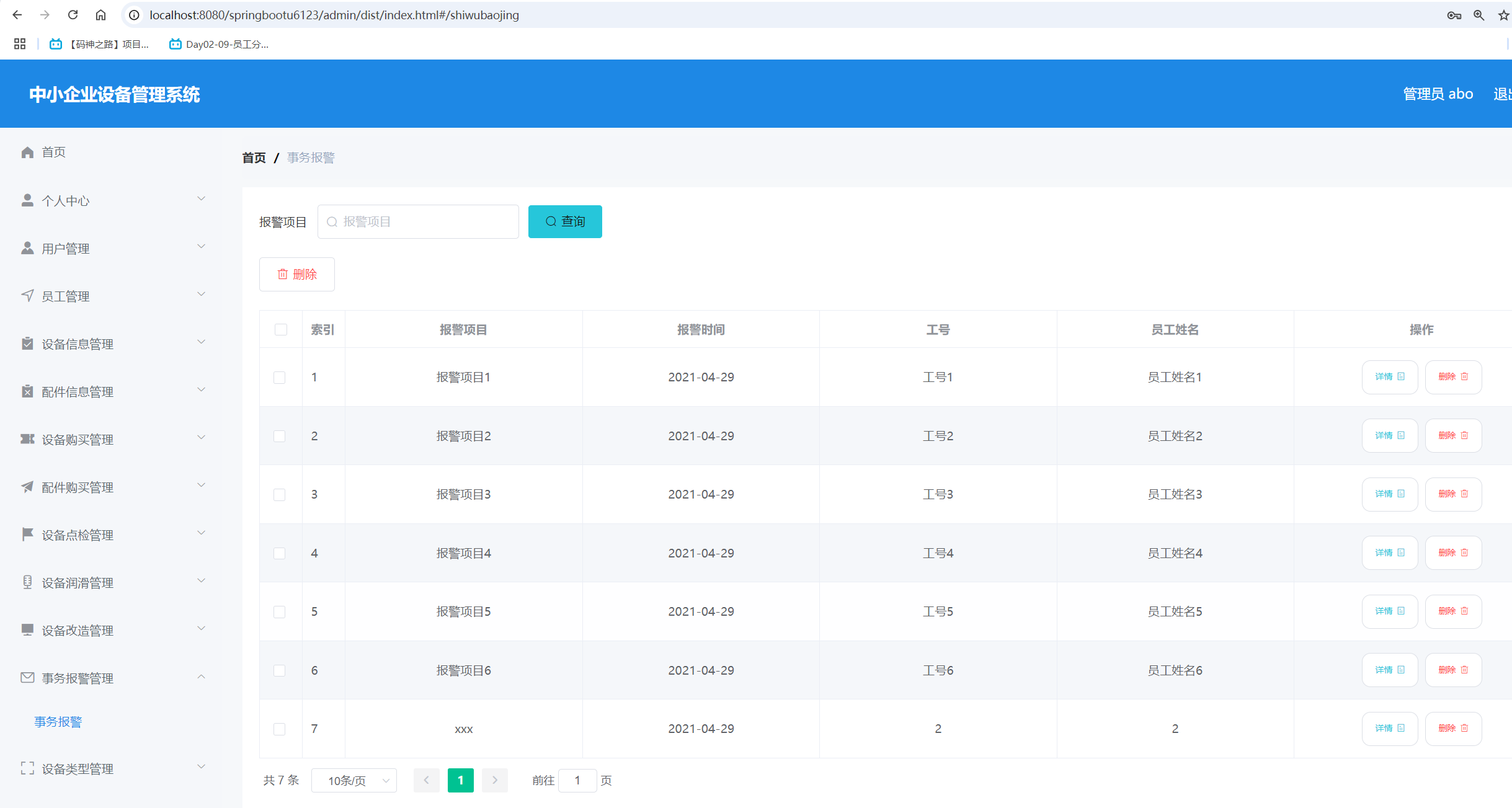Select the 事务报警 submenu item
The image size is (1512, 808).
58,722
